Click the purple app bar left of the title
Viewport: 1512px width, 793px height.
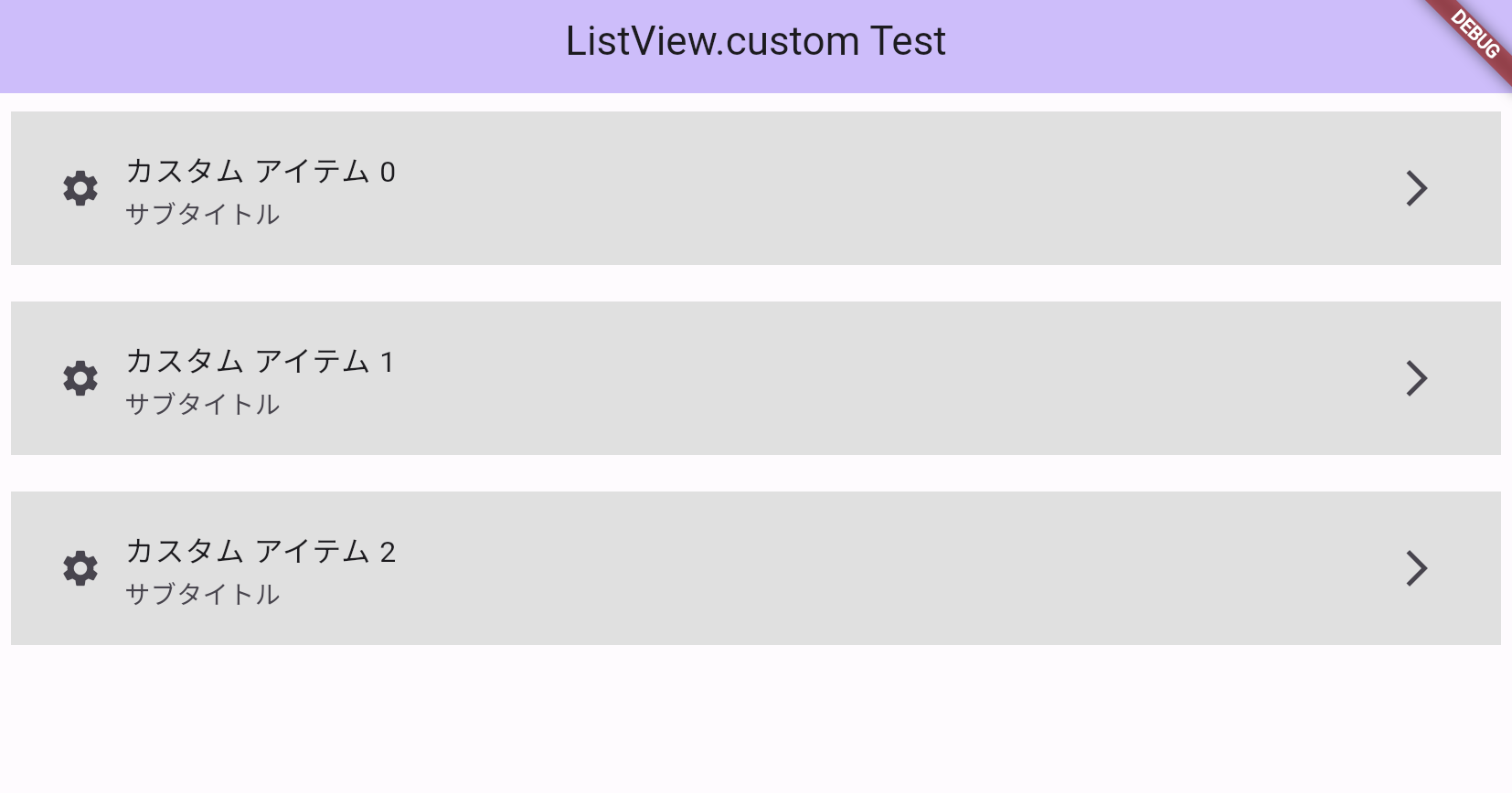coord(274,46)
